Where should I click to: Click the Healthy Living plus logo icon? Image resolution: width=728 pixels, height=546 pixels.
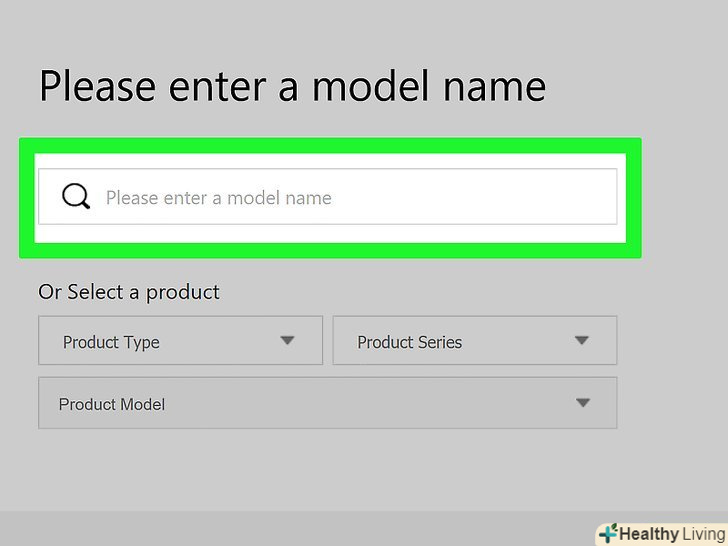click(x=606, y=533)
